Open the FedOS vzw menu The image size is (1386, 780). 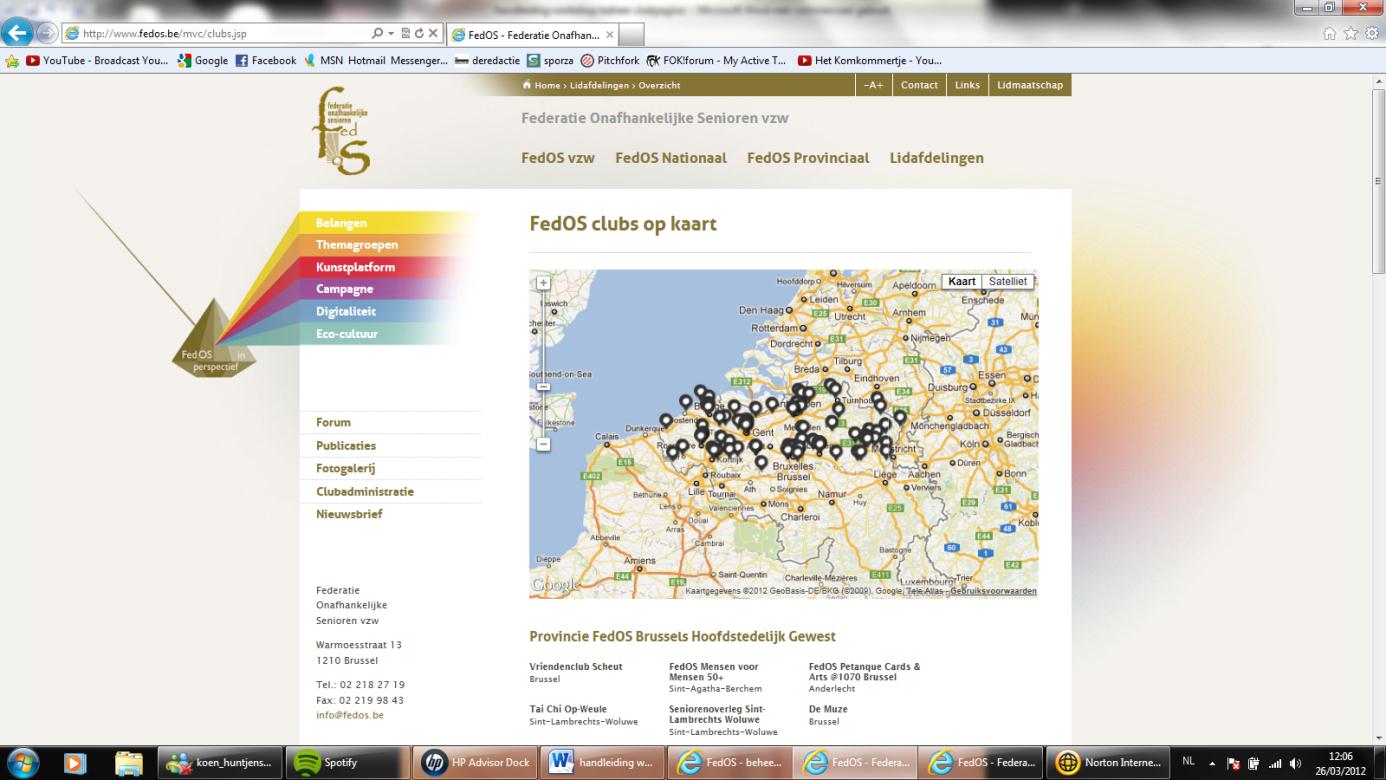(558, 158)
